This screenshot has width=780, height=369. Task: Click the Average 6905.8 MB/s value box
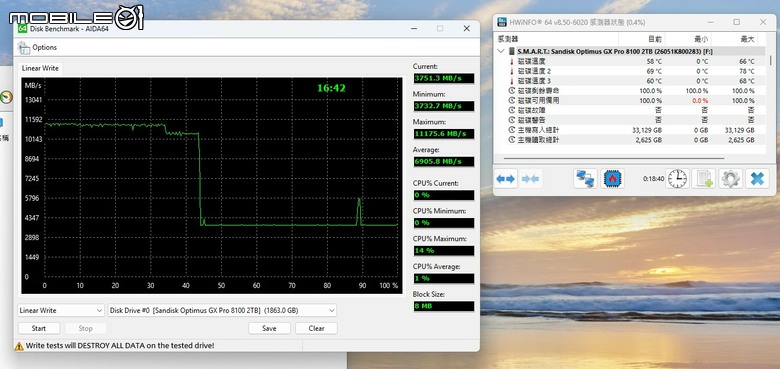click(x=444, y=162)
